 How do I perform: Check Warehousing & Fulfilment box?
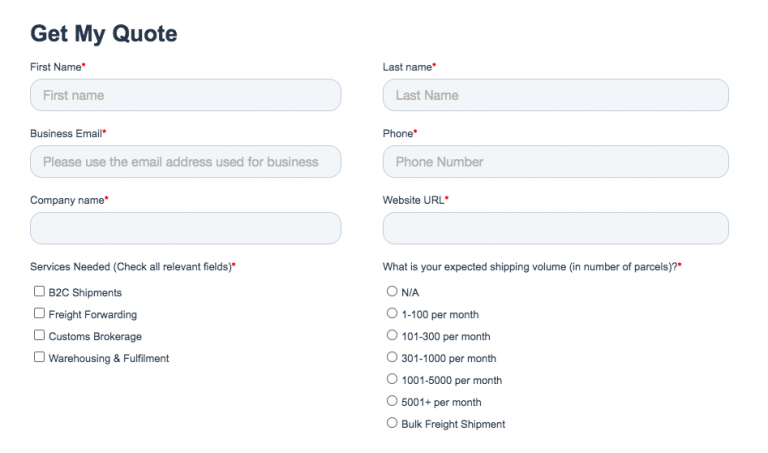tap(39, 358)
